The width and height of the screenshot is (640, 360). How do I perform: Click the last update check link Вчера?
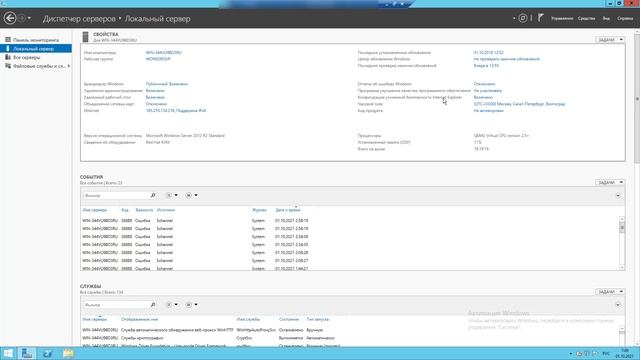486,66
